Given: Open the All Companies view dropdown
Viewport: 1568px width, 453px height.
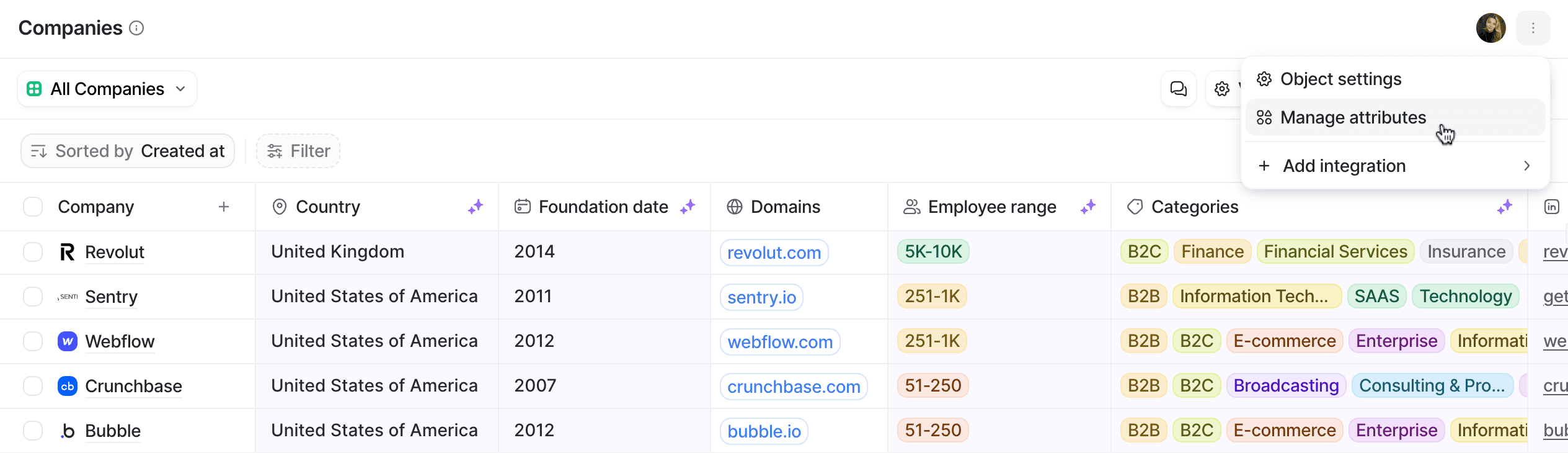Looking at the screenshot, I should tap(107, 89).
